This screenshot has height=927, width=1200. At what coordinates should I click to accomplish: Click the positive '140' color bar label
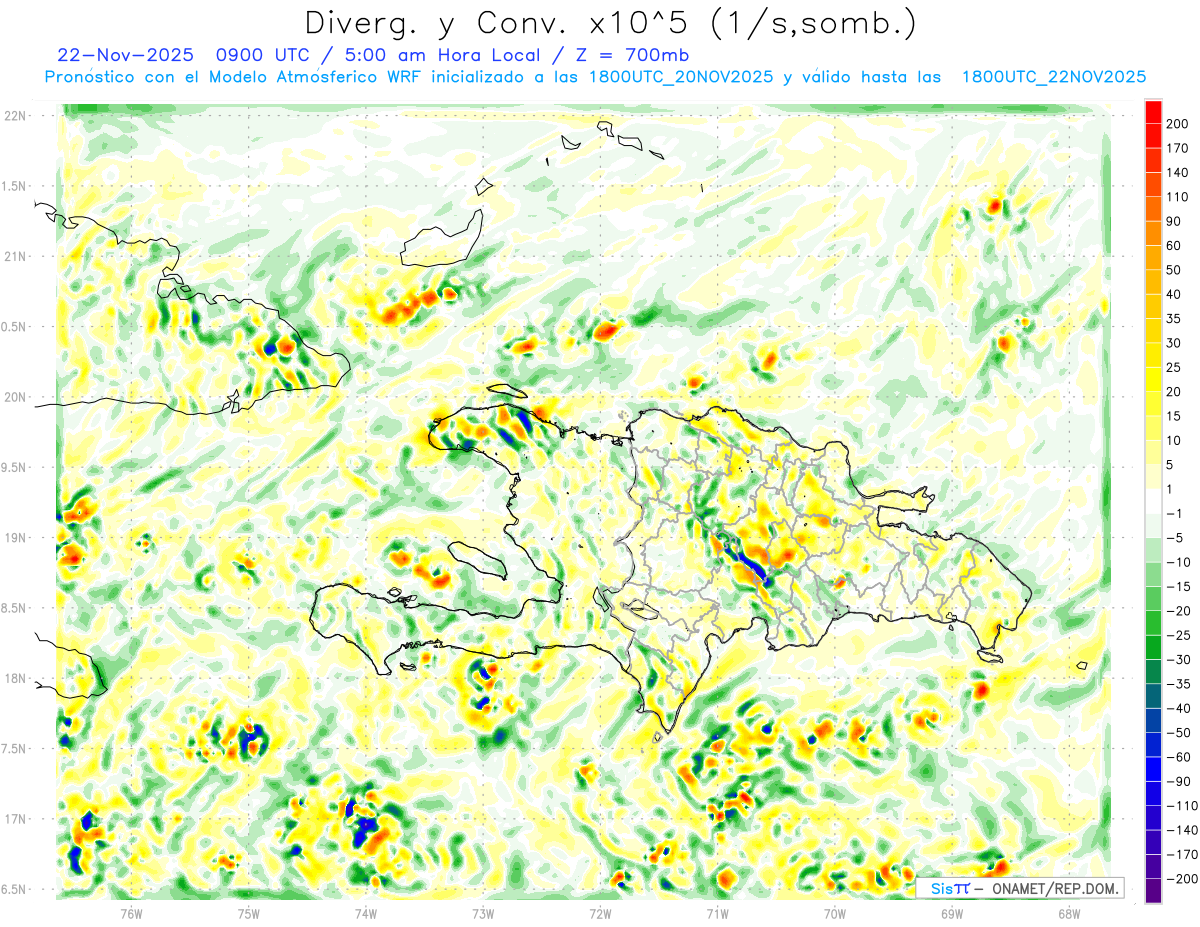[x=1177, y=173]
